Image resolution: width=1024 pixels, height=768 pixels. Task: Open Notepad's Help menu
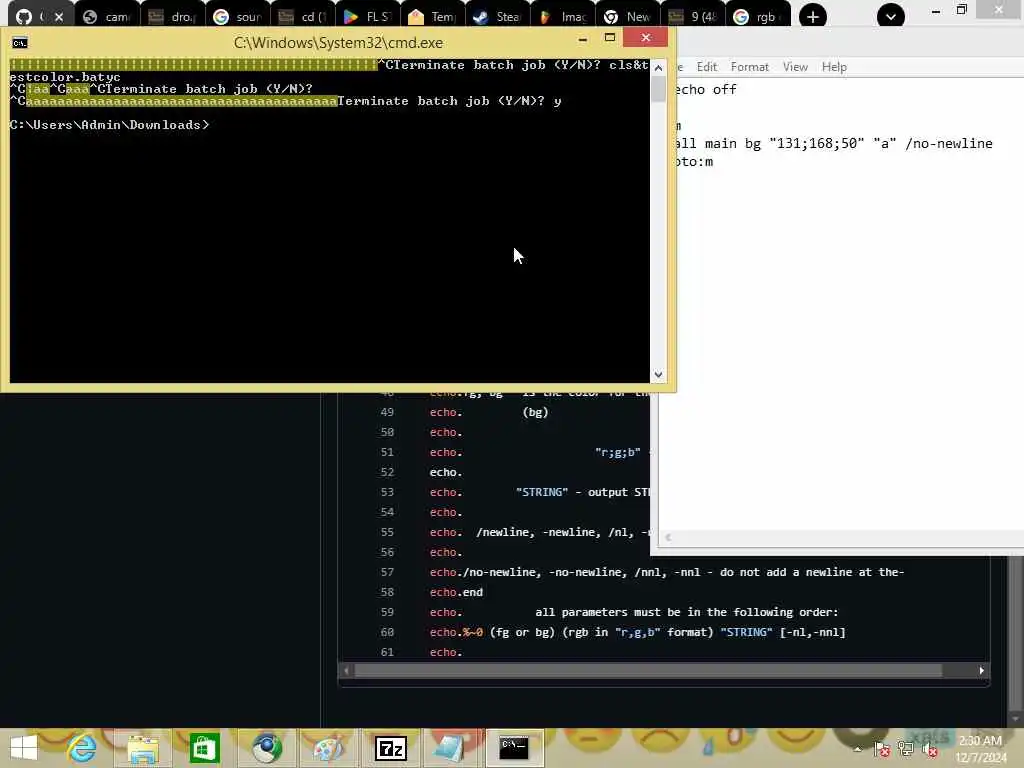[834, 67]
